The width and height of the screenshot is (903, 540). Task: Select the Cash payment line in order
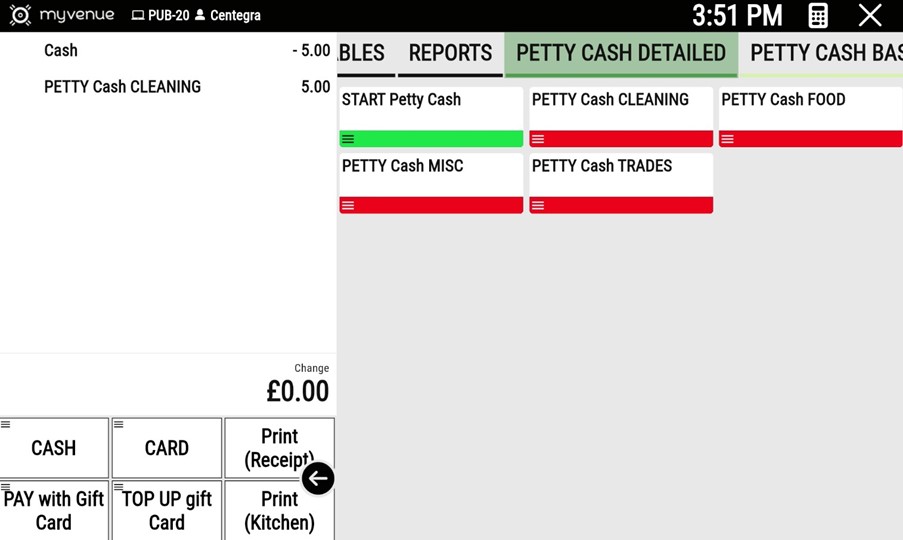(x=167, y=51)
